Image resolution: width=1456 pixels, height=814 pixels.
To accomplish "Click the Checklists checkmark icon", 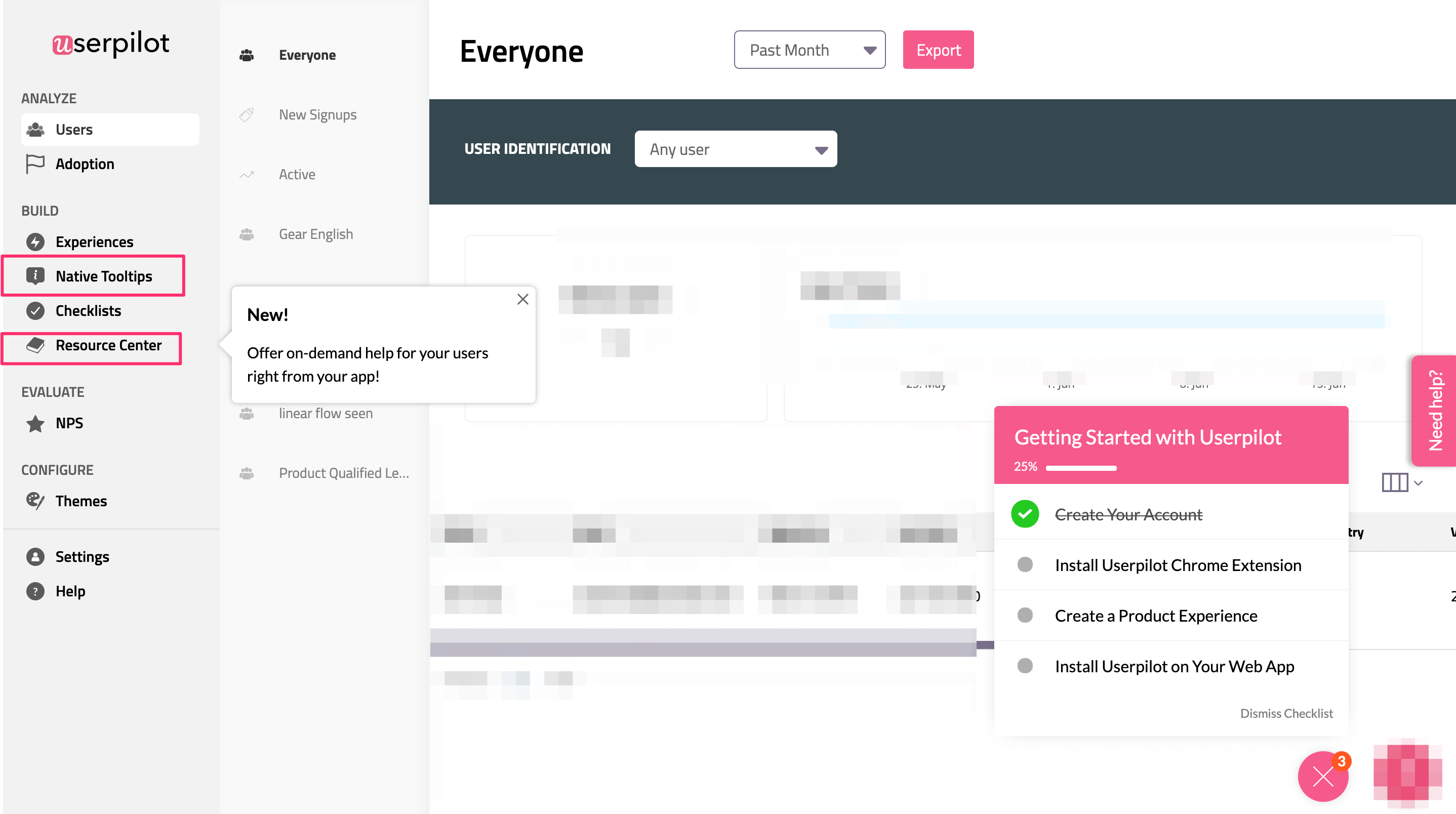I will click(35, 310).
